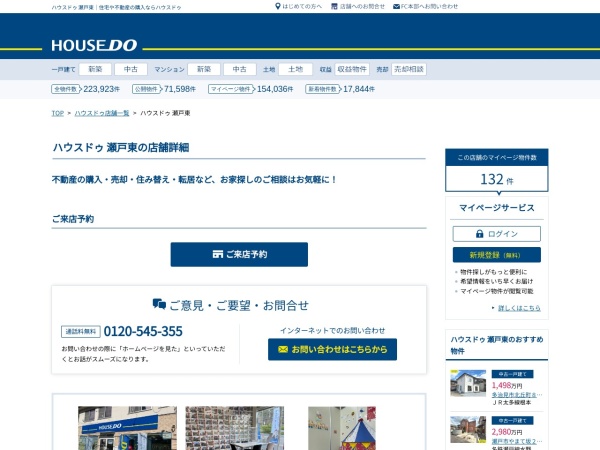
Task: Open 詳しくはこちら link
Action: tap(519, 308)
